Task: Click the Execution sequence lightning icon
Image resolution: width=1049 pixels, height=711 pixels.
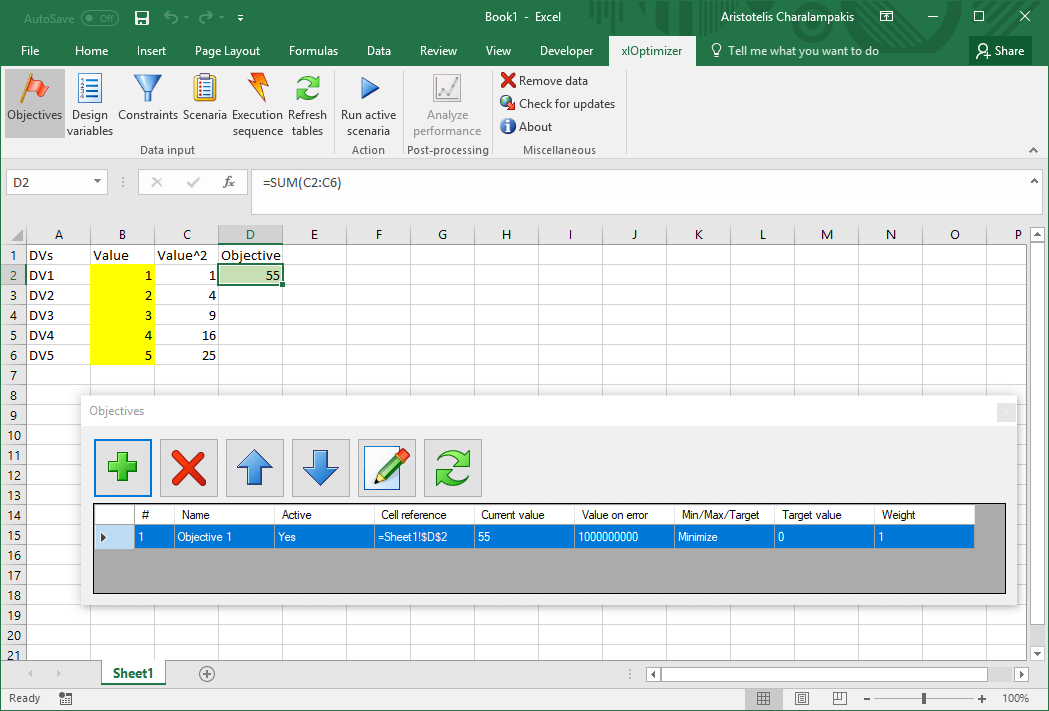Action: click(258, 103)
